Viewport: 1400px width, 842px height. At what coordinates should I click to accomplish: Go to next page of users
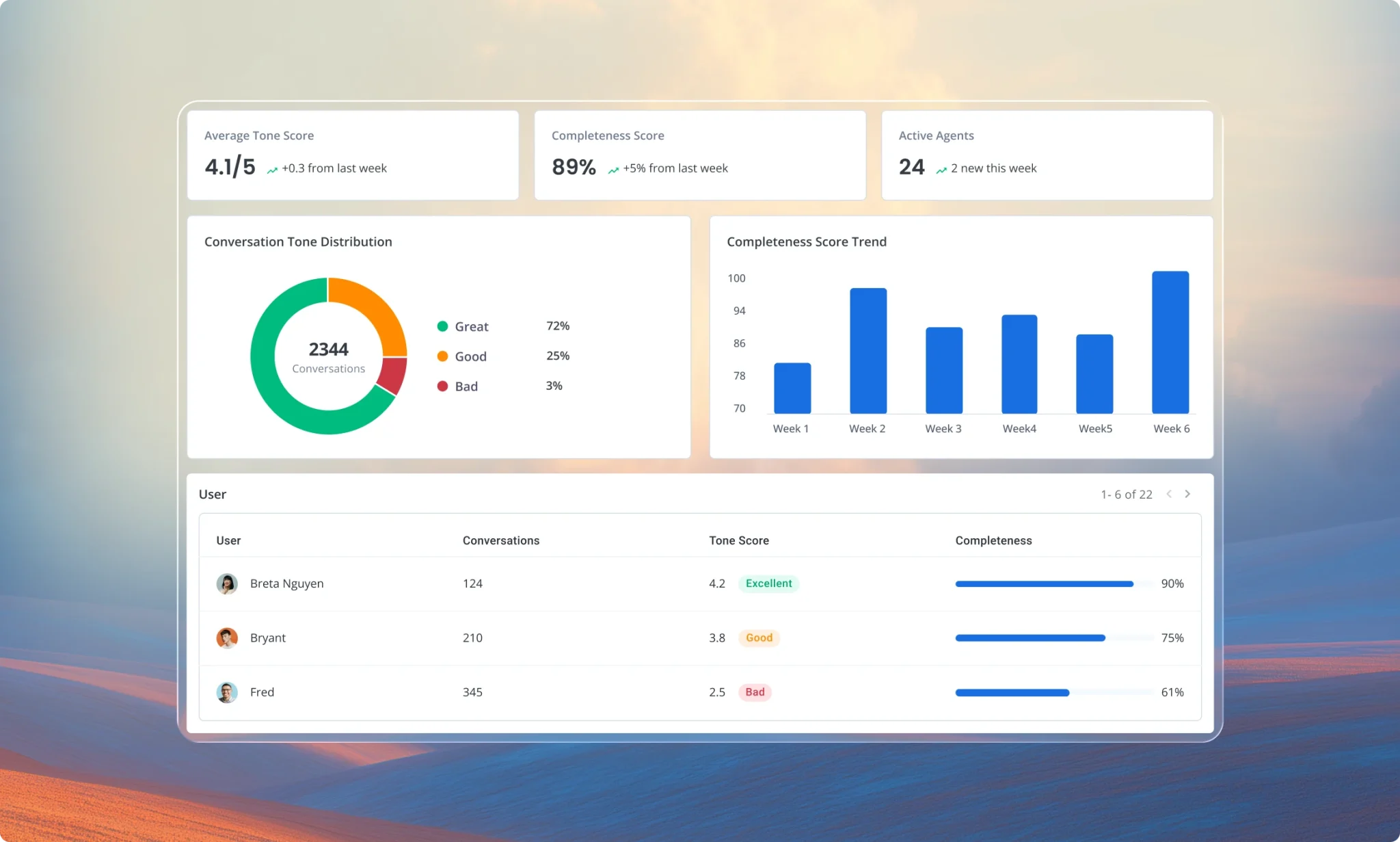pyautogui.click(x=1187, y=494)
